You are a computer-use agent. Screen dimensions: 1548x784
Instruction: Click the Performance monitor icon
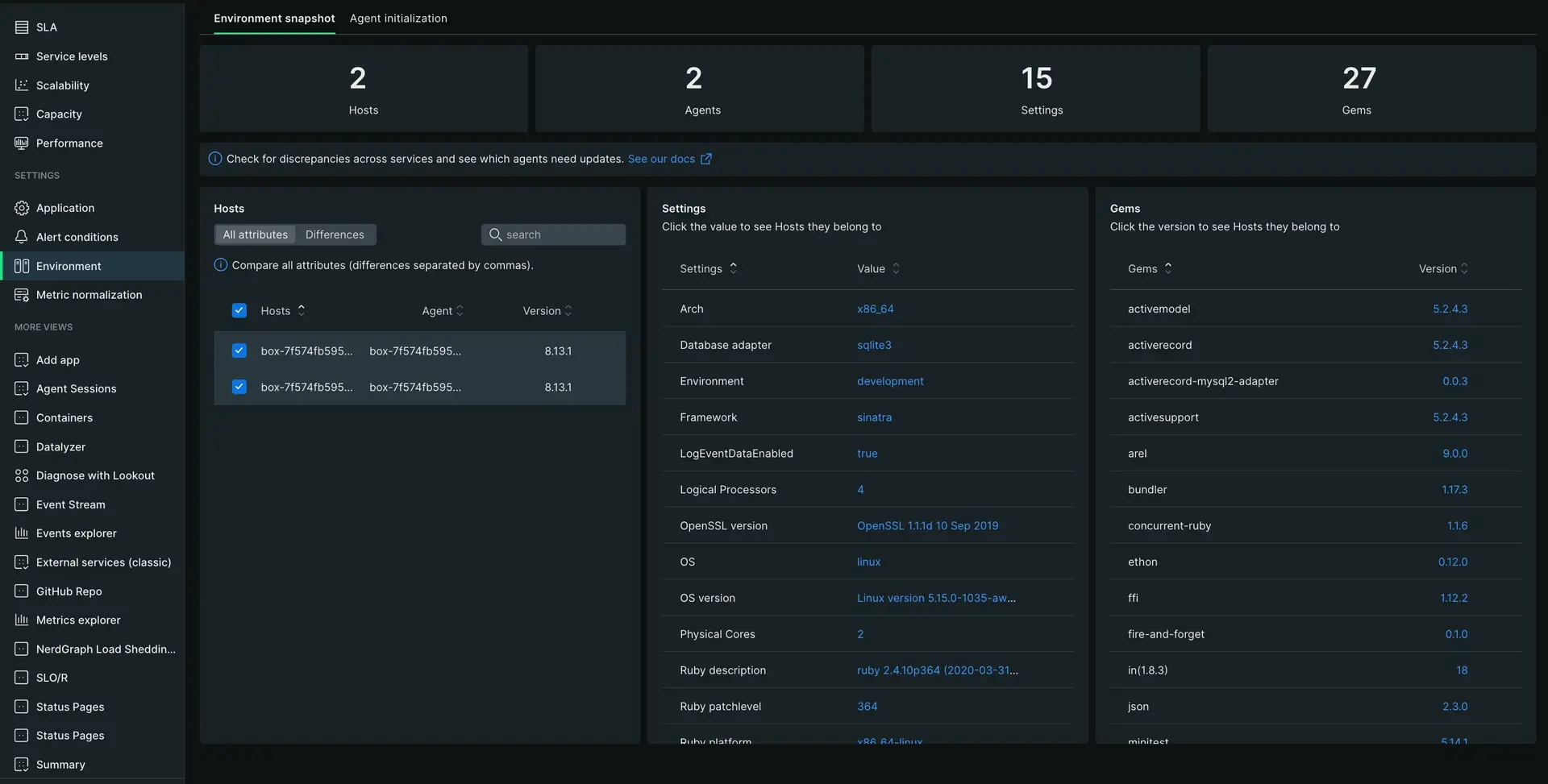tap(22, 143)
